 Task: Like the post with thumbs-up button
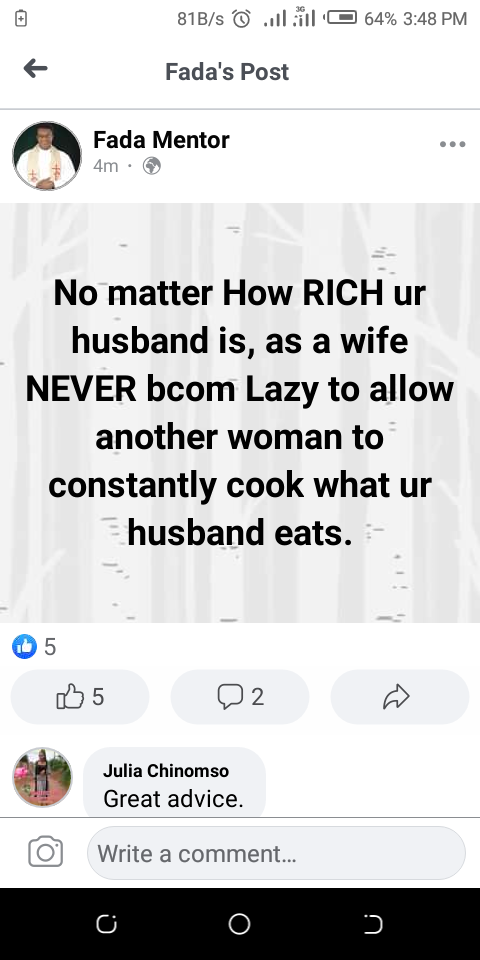click(80, 697)
